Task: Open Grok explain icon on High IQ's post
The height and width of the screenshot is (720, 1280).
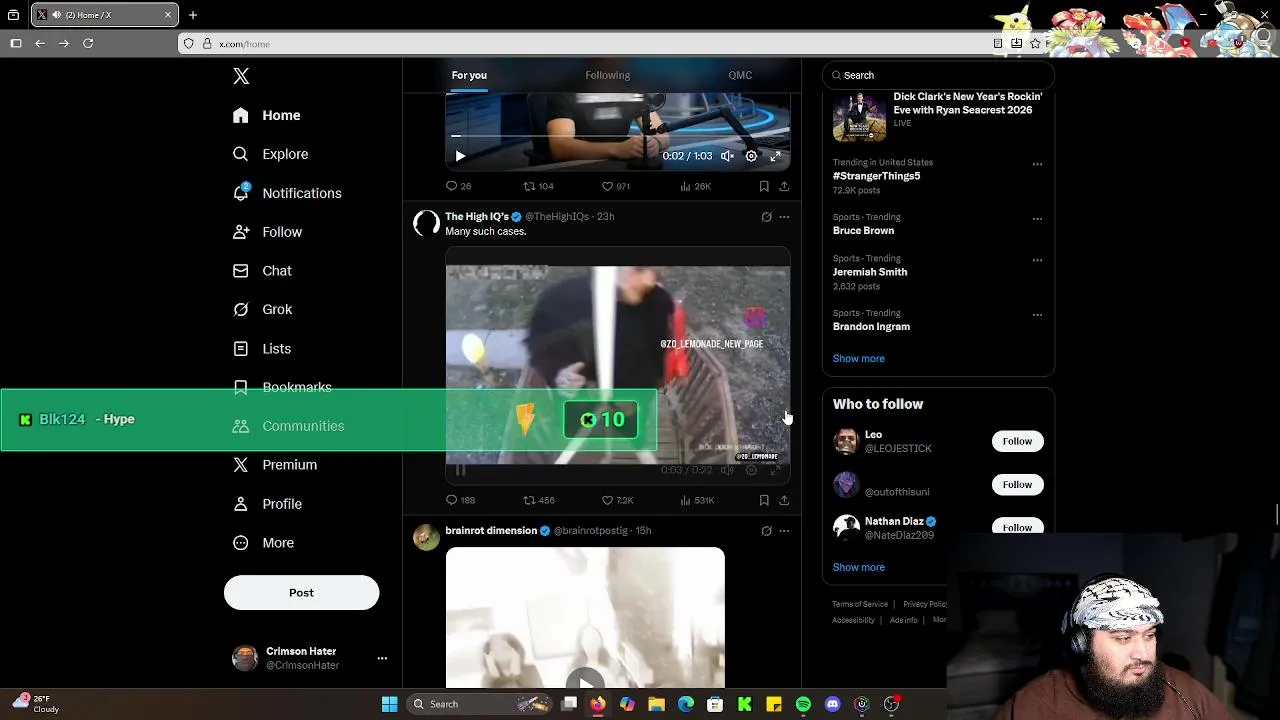Action: [x=766, y=217]
